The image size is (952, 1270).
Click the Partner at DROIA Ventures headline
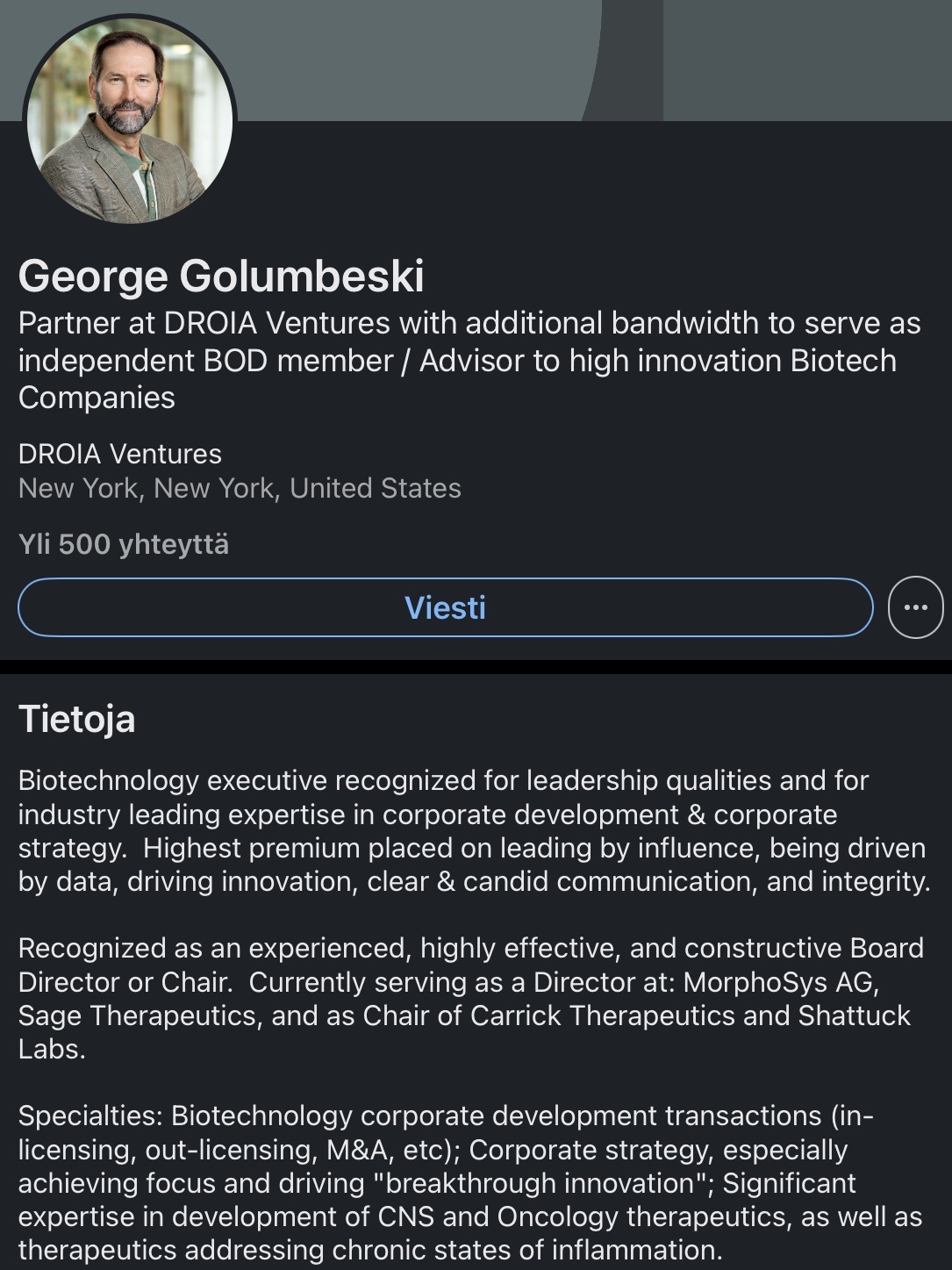click(x=469, y=360)
